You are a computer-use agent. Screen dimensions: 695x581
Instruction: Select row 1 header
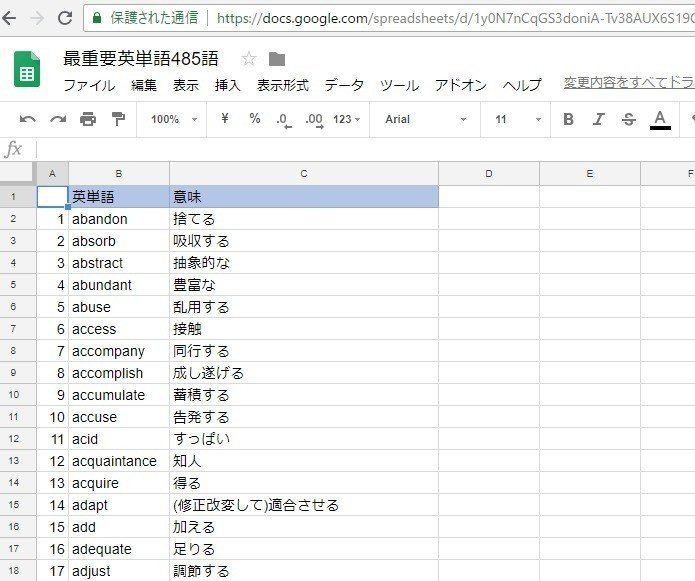[x=18, y=196]
